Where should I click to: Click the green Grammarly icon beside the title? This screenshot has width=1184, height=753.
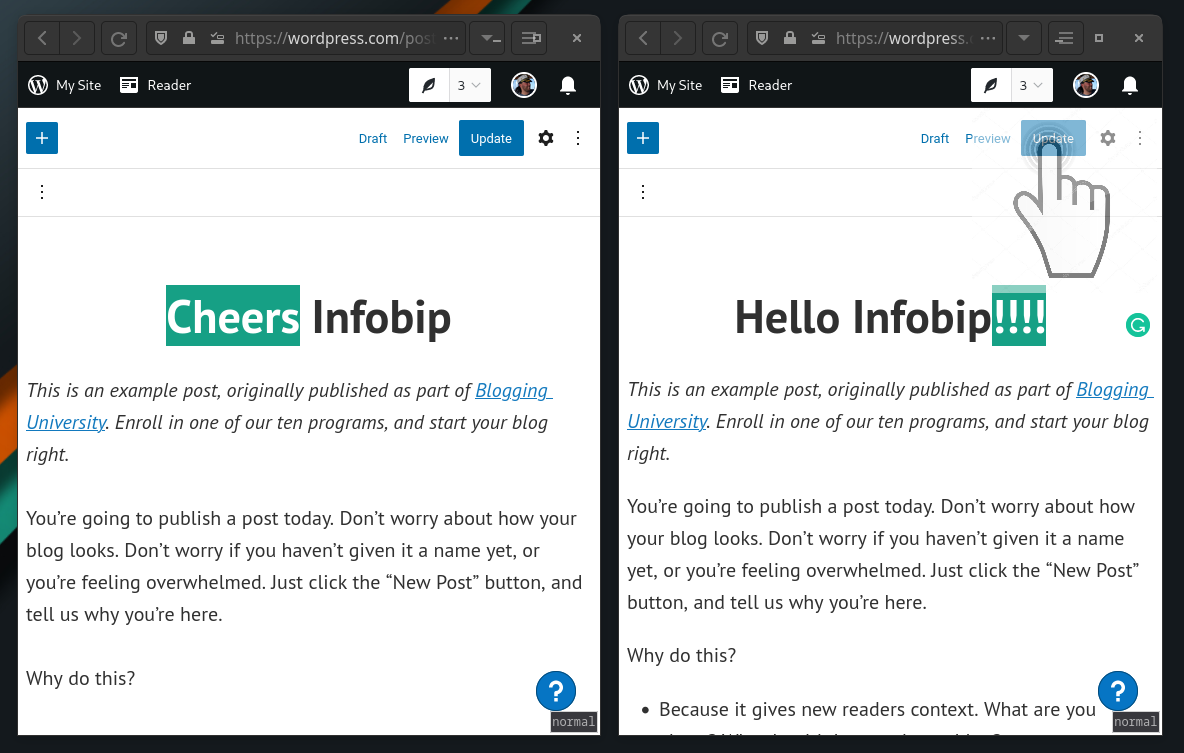tap(1137, 325)
